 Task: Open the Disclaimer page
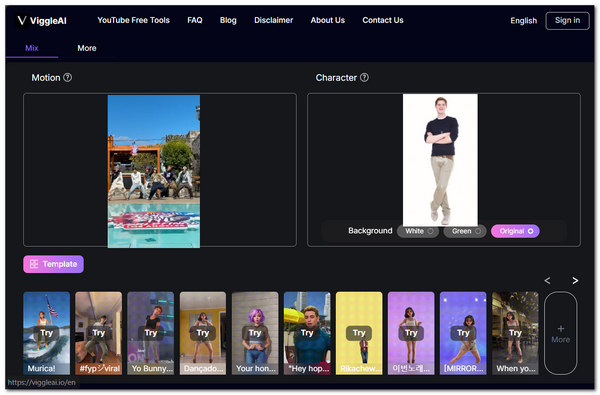[x=274, y=20]
